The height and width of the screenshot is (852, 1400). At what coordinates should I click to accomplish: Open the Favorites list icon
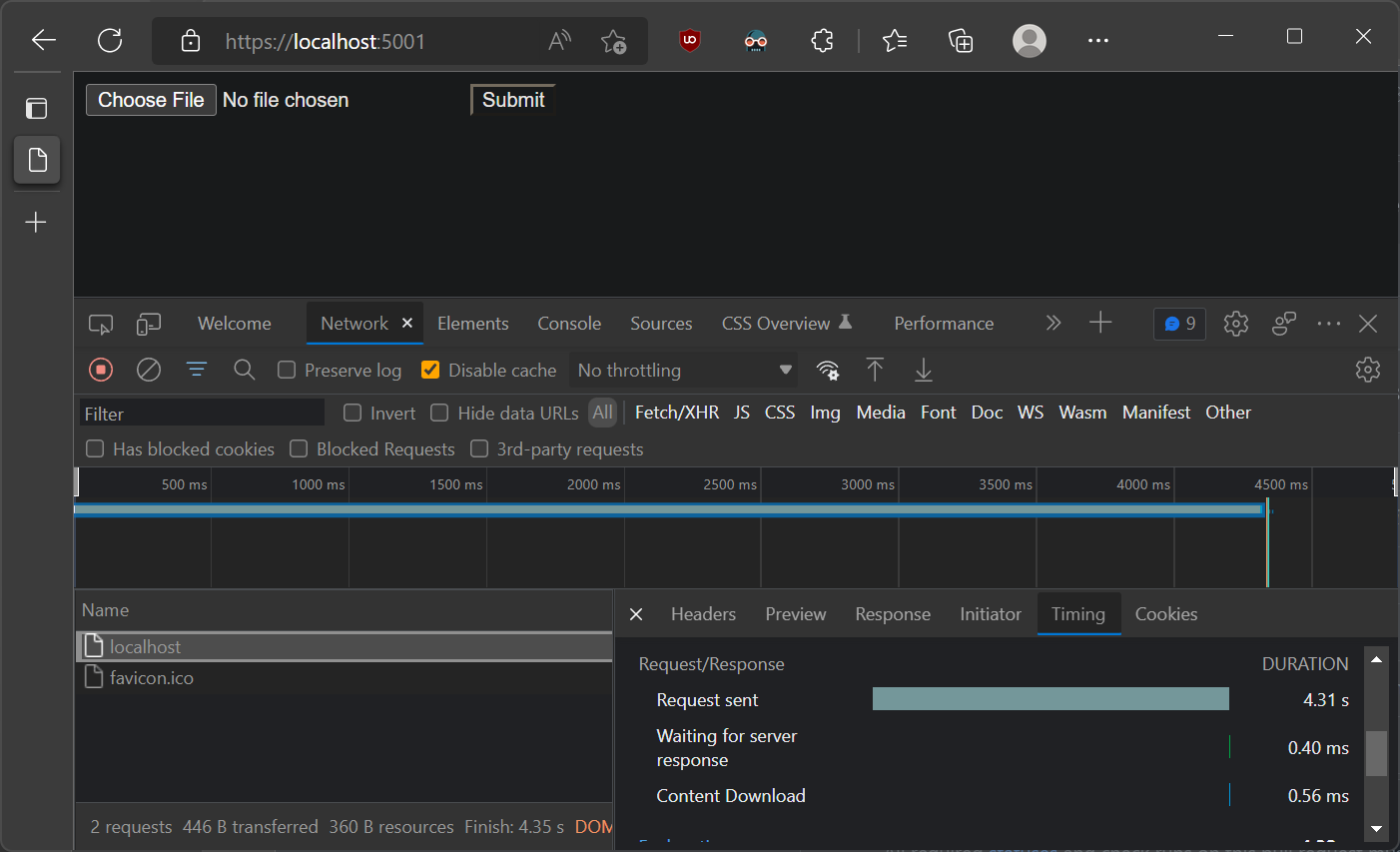895,41
